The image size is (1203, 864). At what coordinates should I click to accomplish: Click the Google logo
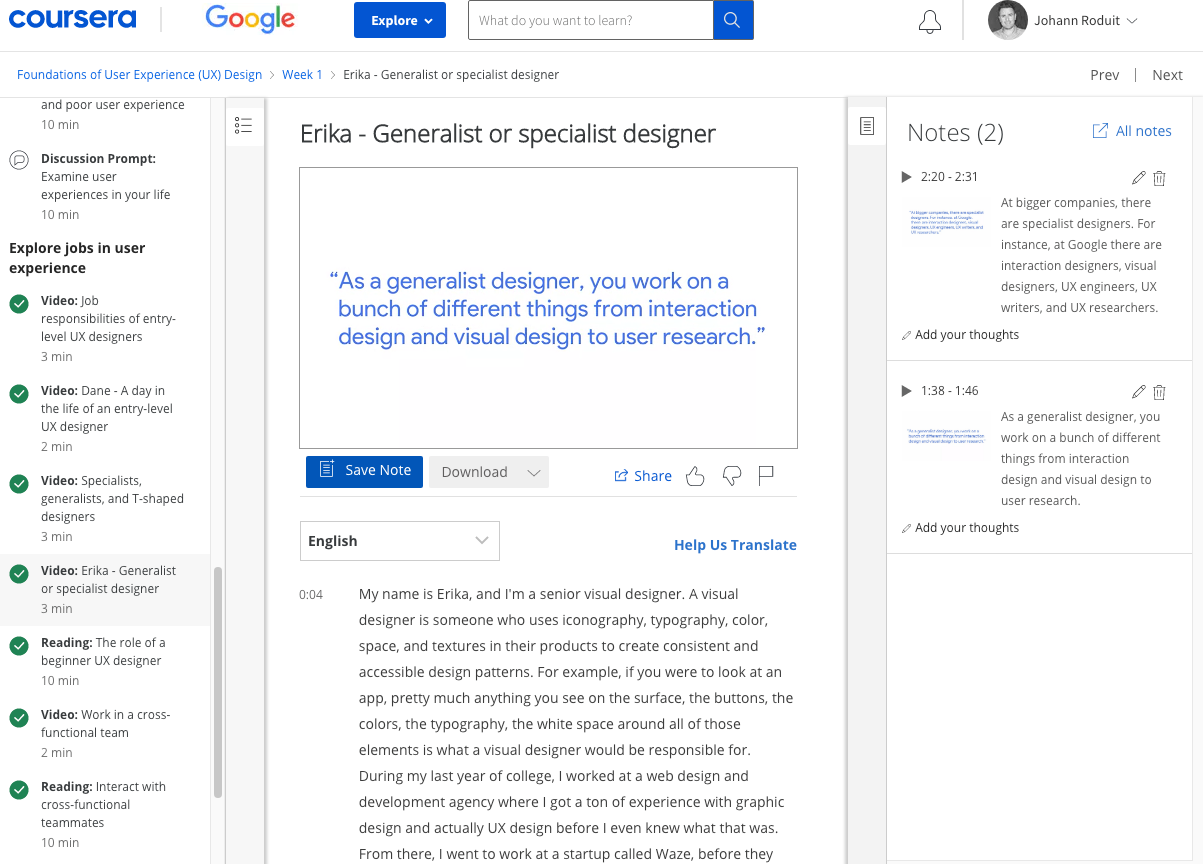pyautogui.click(x=250, y=19)
